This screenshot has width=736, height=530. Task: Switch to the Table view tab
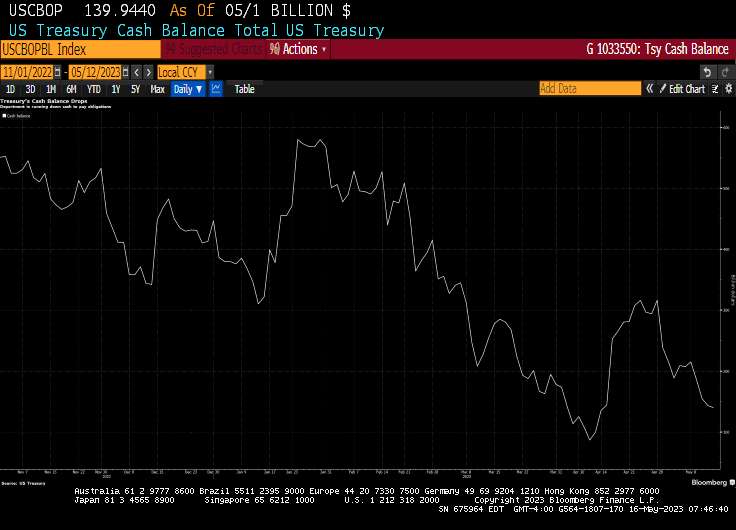[244, 89]
